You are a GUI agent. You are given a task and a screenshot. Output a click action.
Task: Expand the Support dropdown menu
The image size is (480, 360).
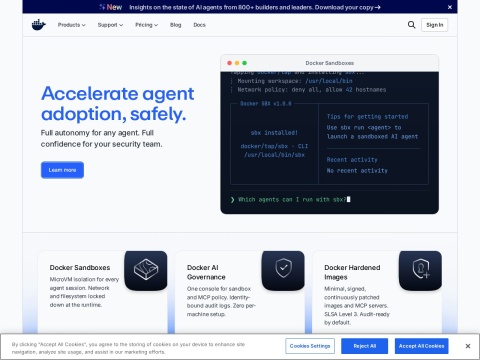pos(110,25)
